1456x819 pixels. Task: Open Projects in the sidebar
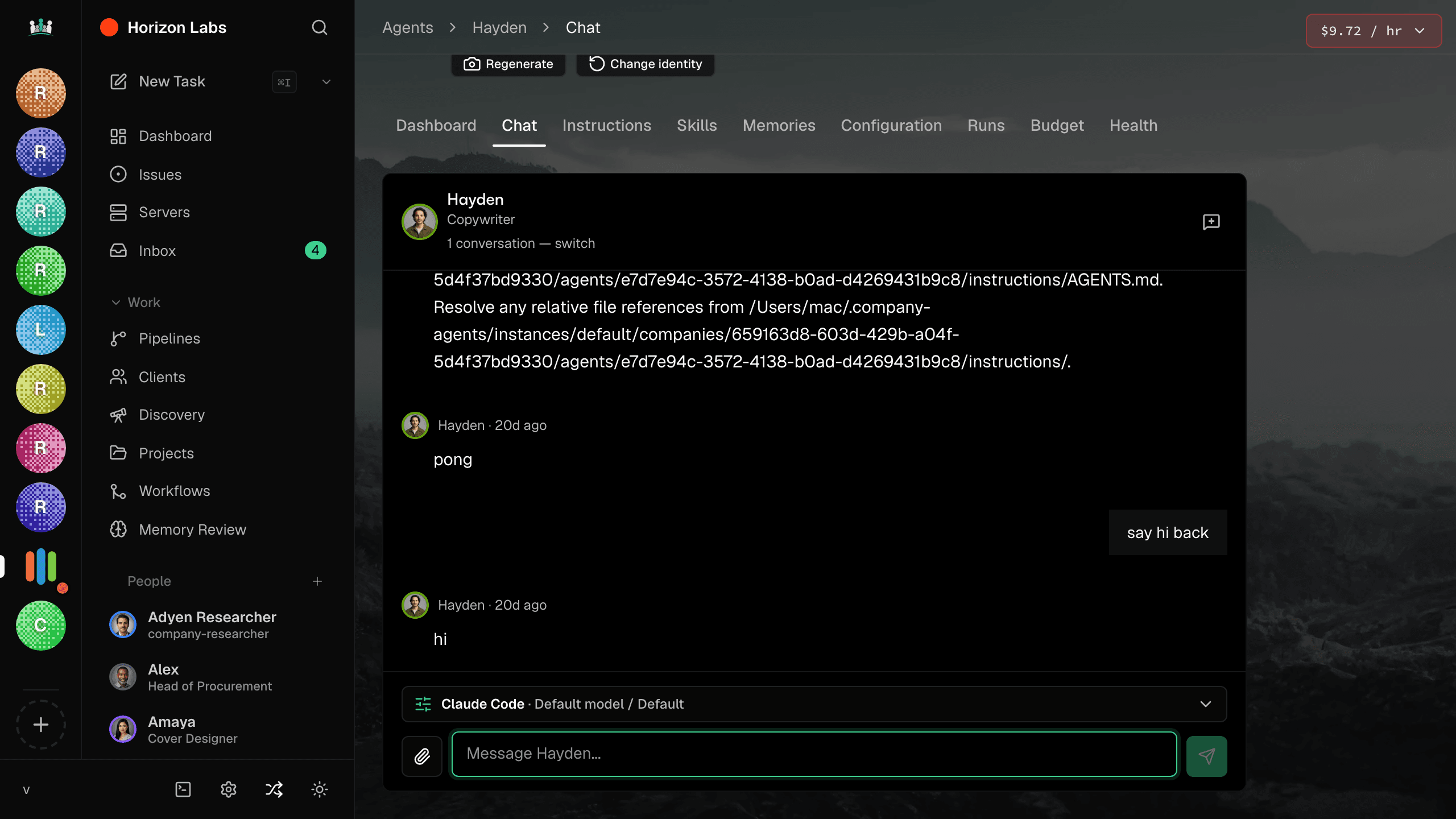pos(218,453)
